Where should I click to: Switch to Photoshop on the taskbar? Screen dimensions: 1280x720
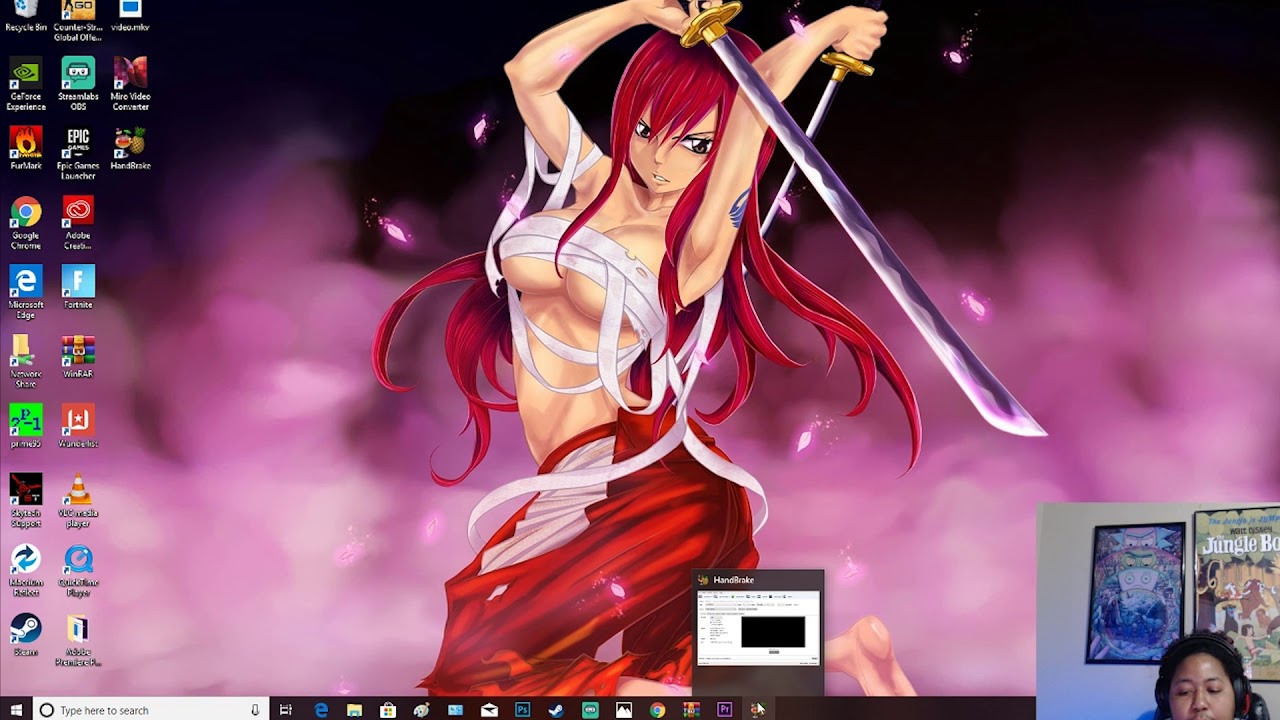[x=523, y=710]
